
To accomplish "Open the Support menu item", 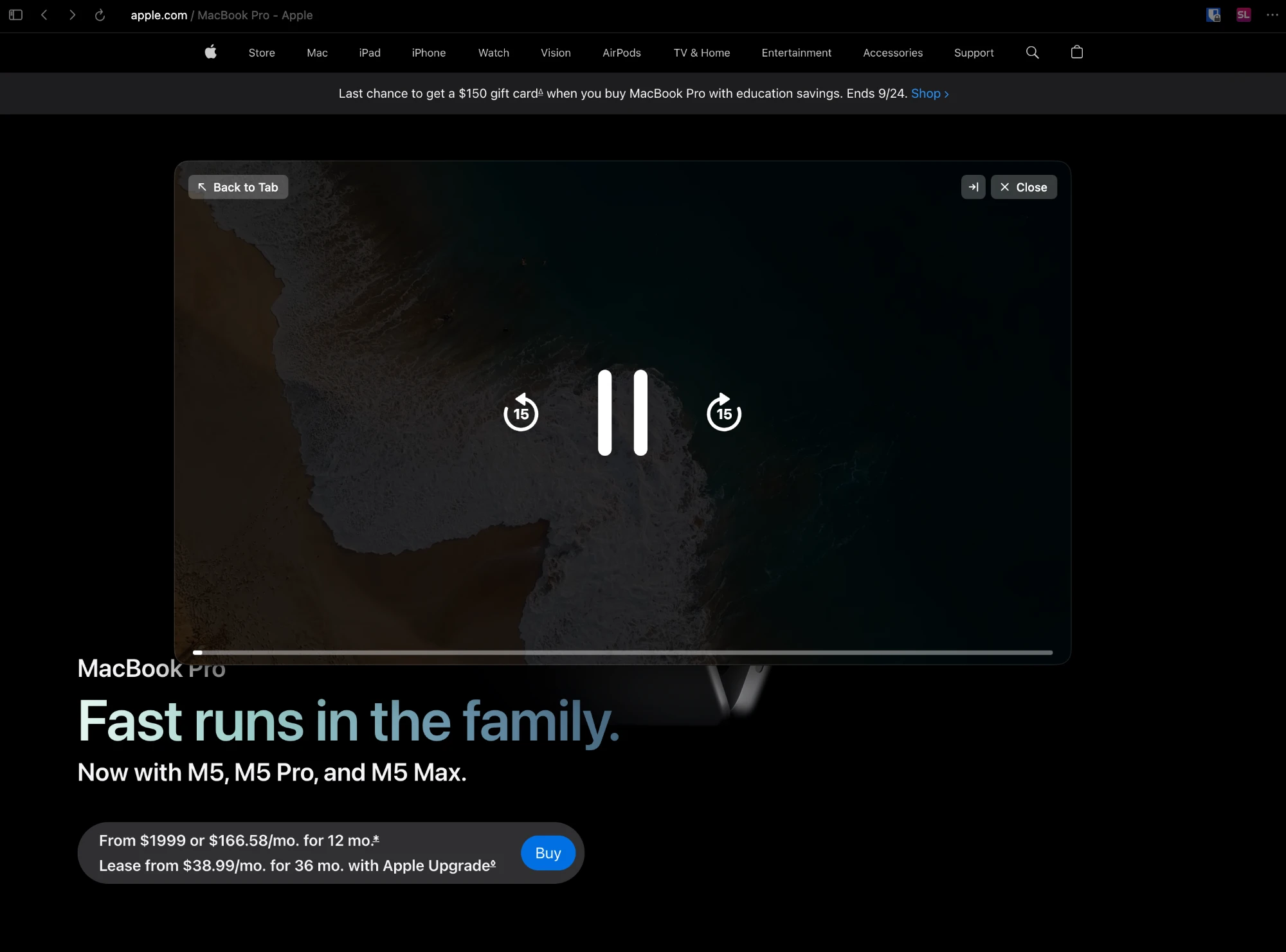I will pyautogui.click(x=974, y=53).
